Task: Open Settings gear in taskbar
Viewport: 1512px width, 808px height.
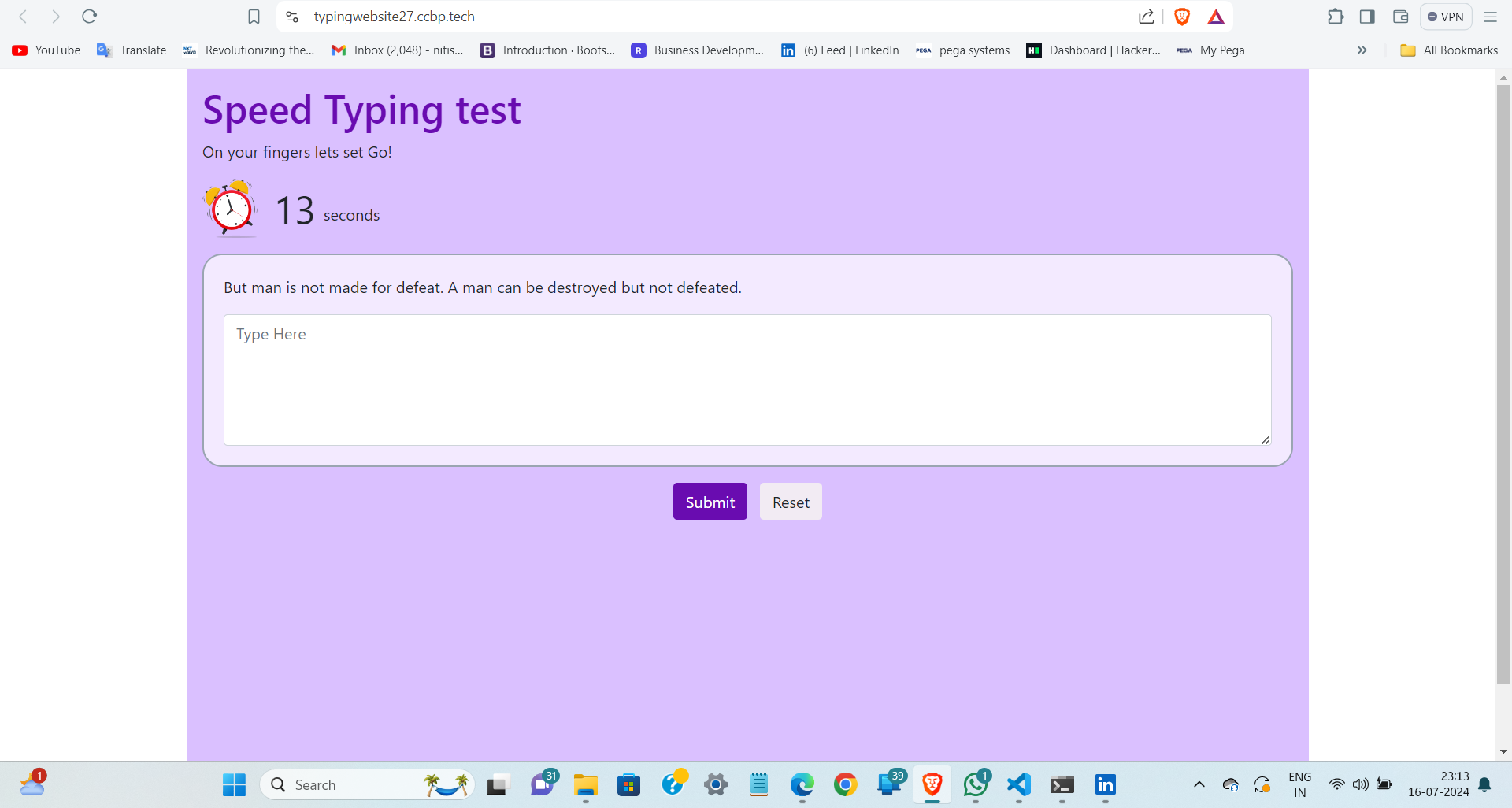Action: point(715,784)
